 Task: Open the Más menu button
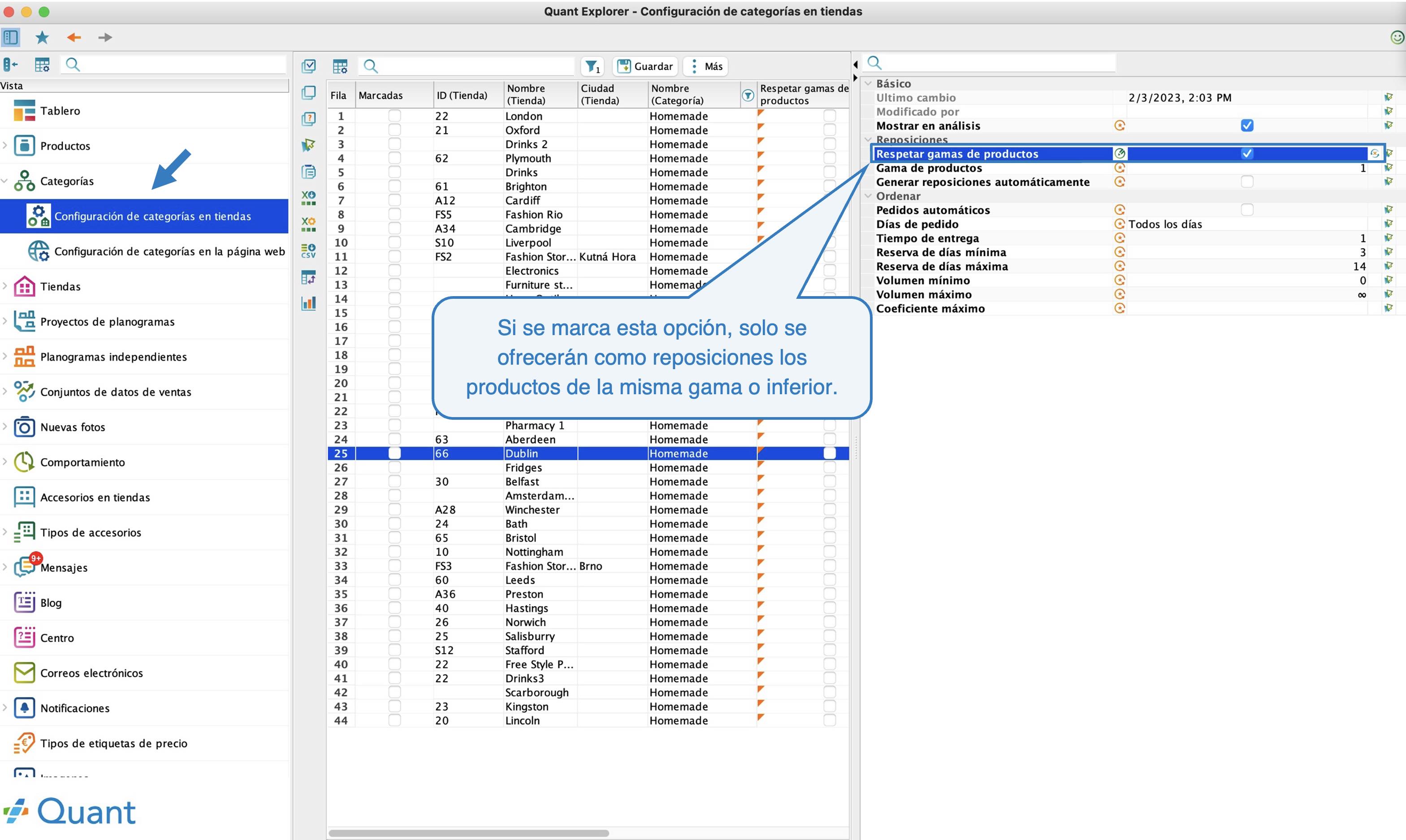pyautogui.click(x=705, y=66)
